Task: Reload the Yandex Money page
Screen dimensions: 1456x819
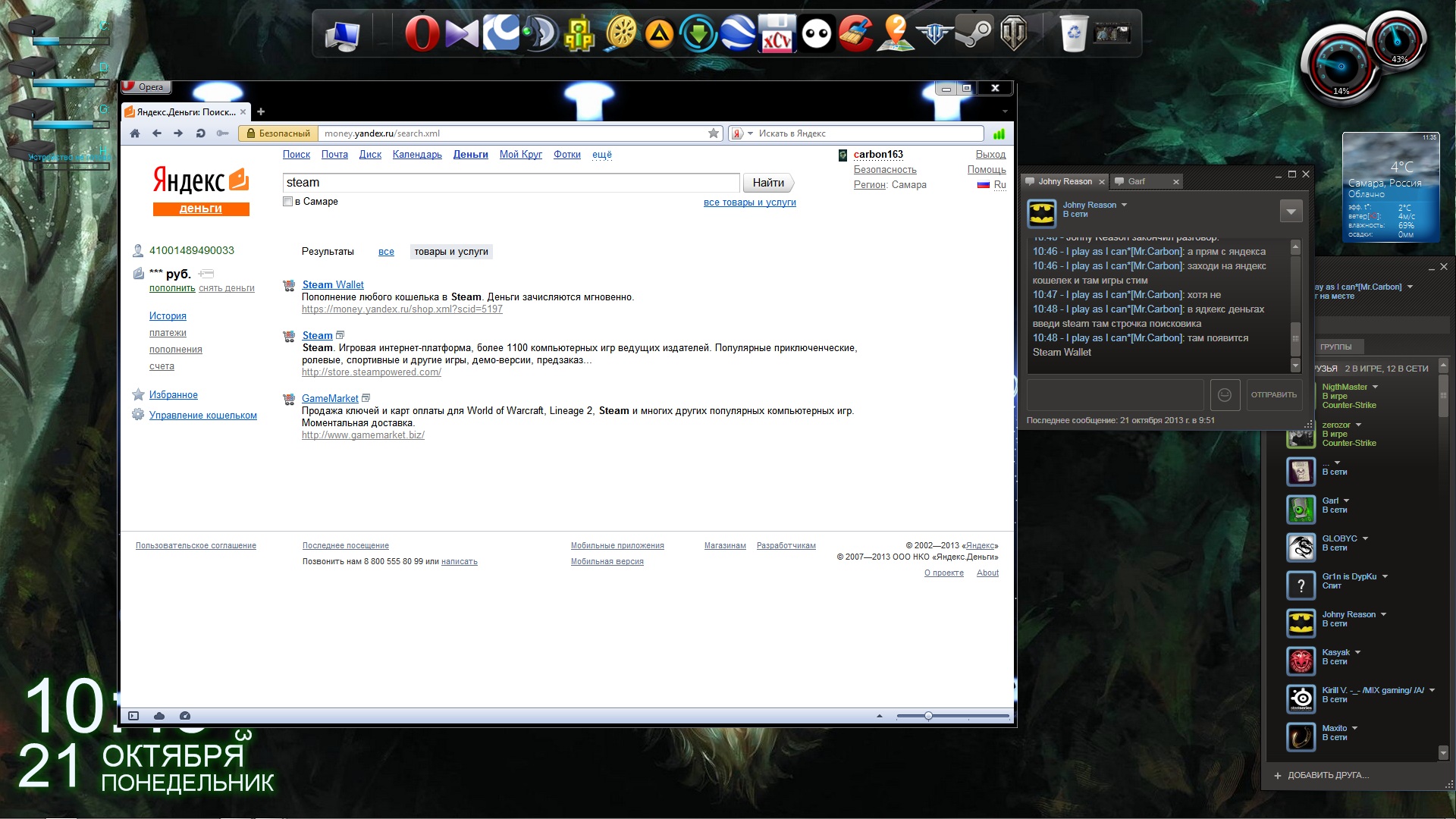Action: pos(200,133)
